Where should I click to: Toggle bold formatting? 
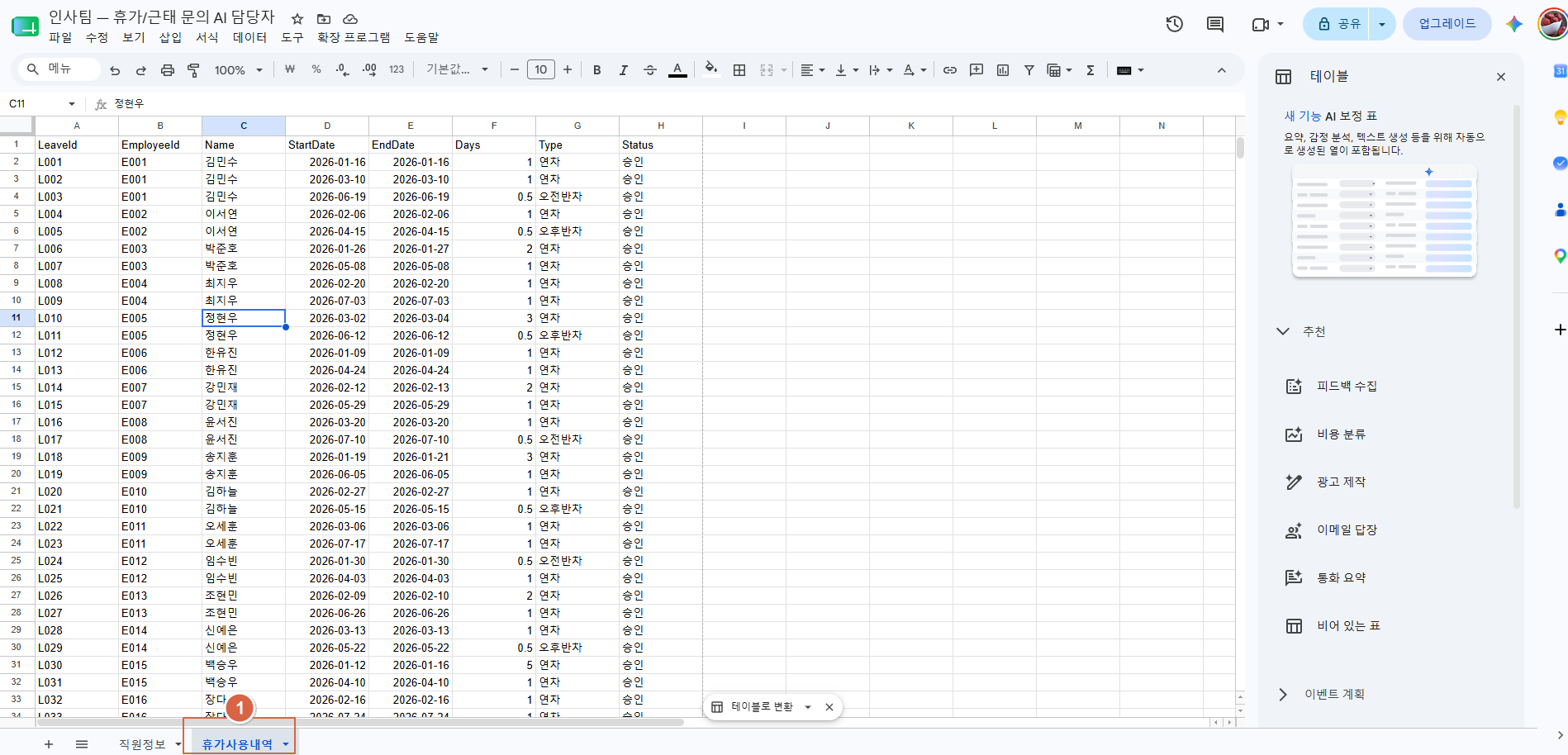coord(596,70)
